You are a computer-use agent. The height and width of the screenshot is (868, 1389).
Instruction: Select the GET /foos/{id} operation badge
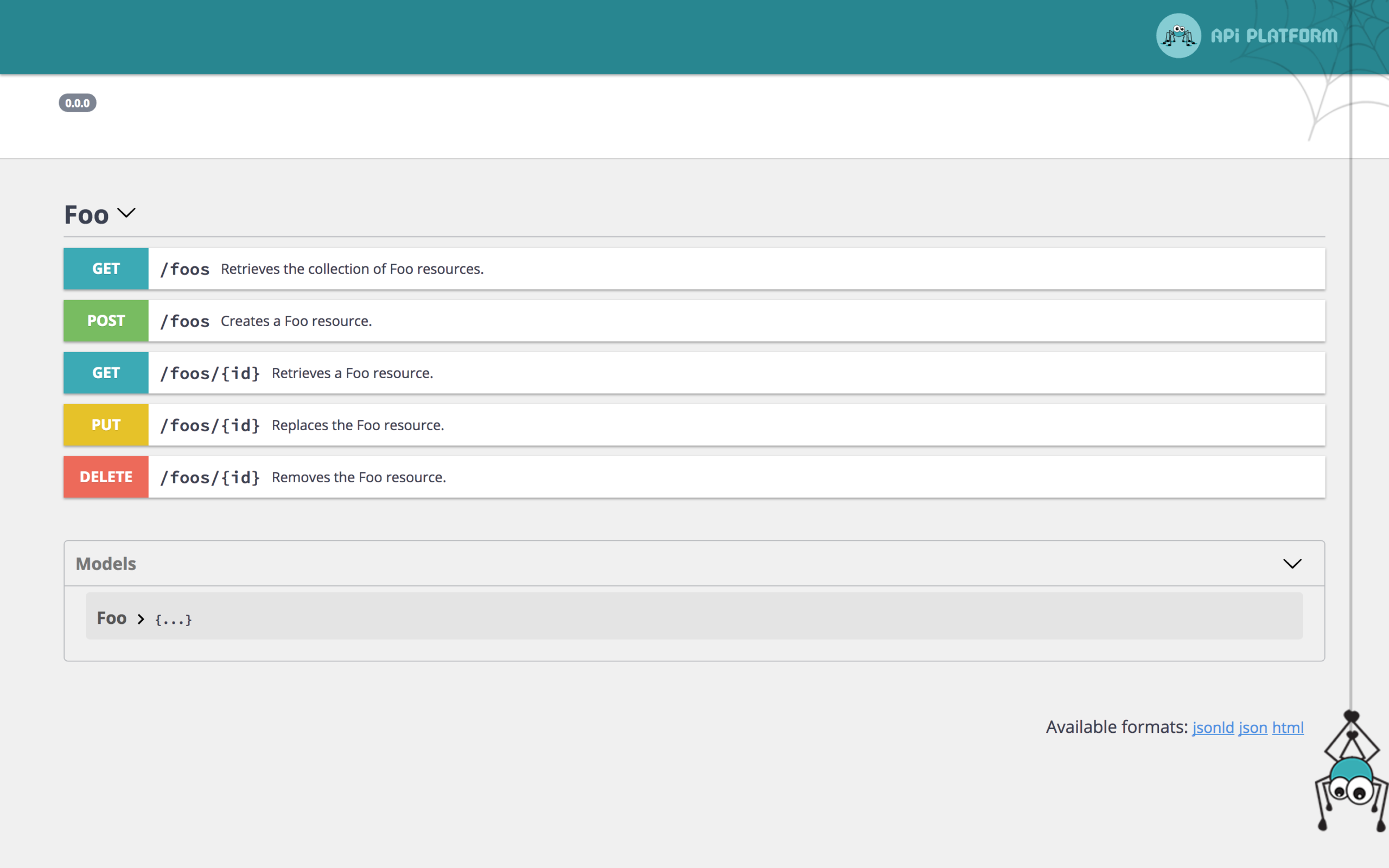click(106, 373)
